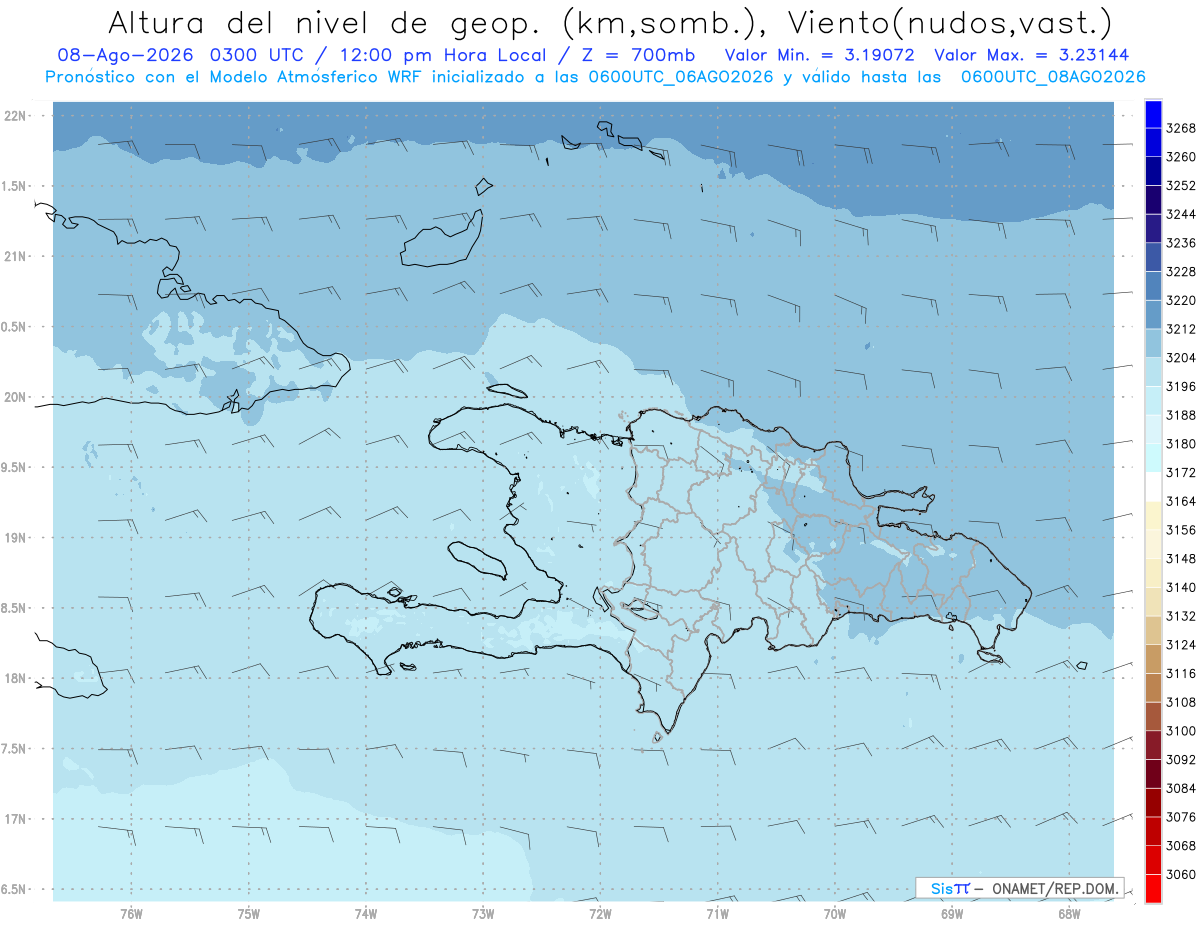Click the 3204 color scale label
1200x927 pixels.
[1181, 358]
